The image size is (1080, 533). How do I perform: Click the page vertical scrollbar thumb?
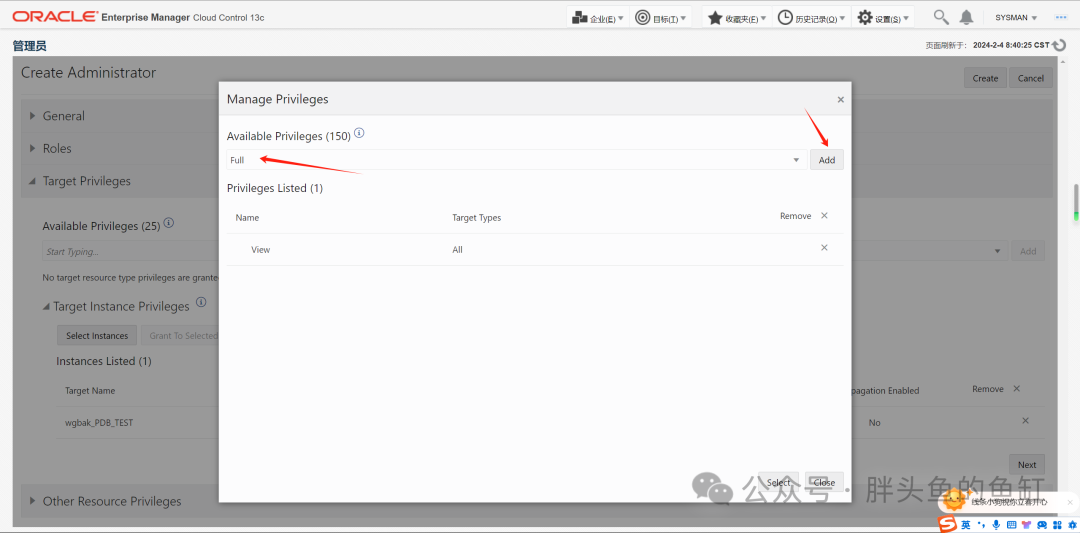coord(1076,203)
